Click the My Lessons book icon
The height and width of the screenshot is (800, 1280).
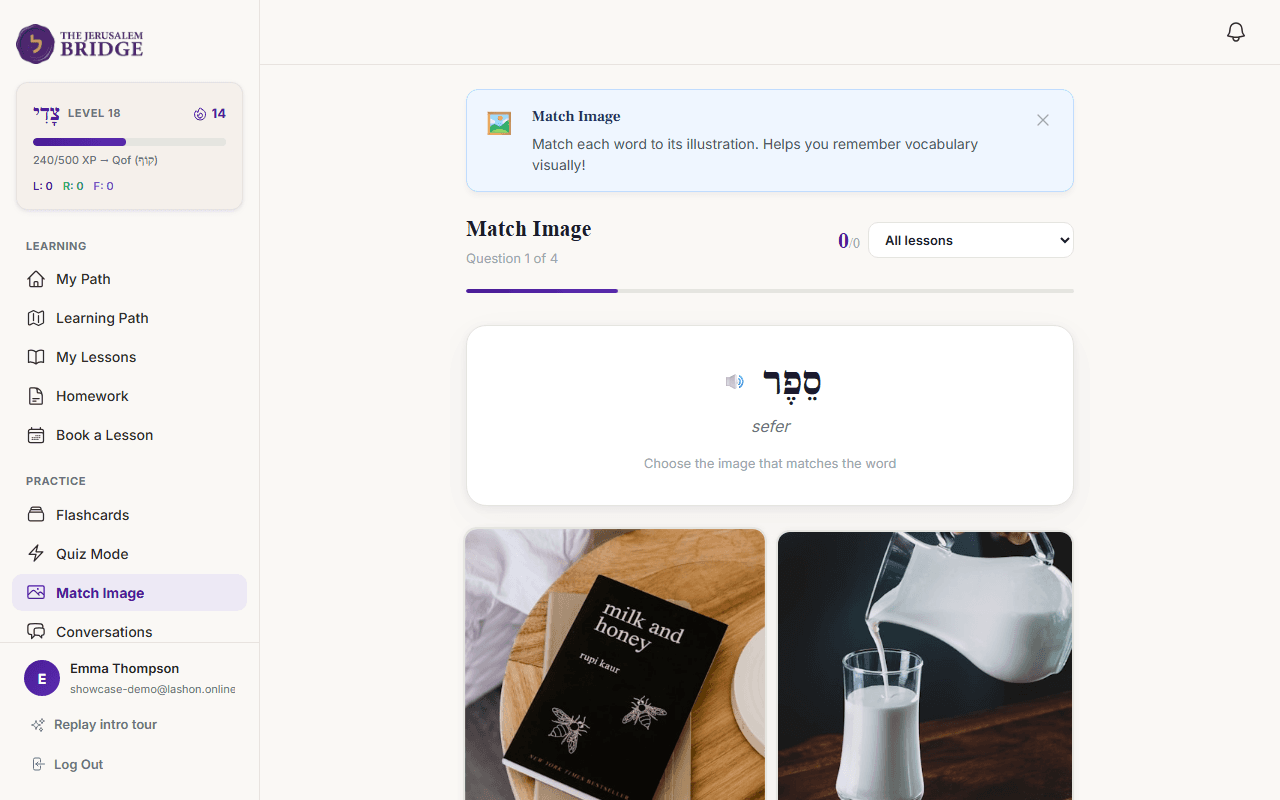(36, 357)
